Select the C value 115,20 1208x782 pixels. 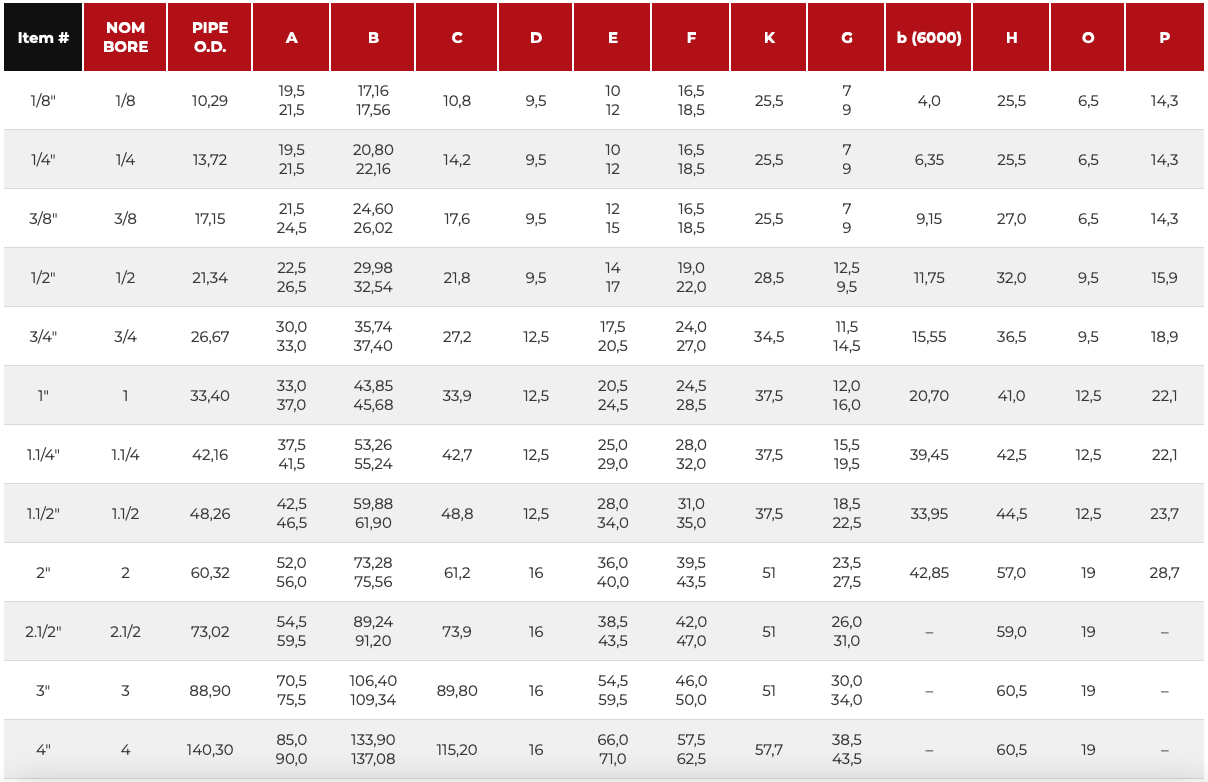[x=457, y=749]
